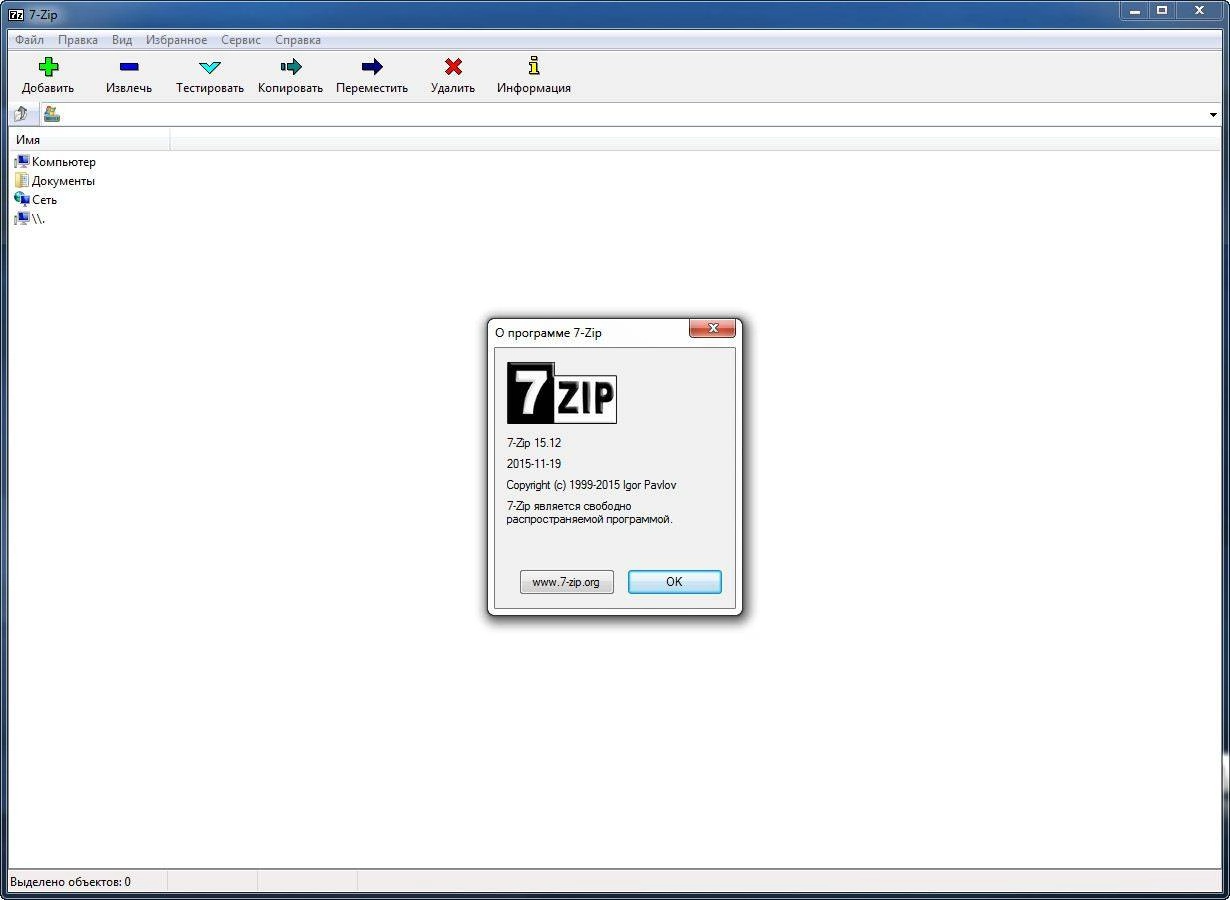
Task: Click the Сеть label in list
Action: (x=44, y=200)
